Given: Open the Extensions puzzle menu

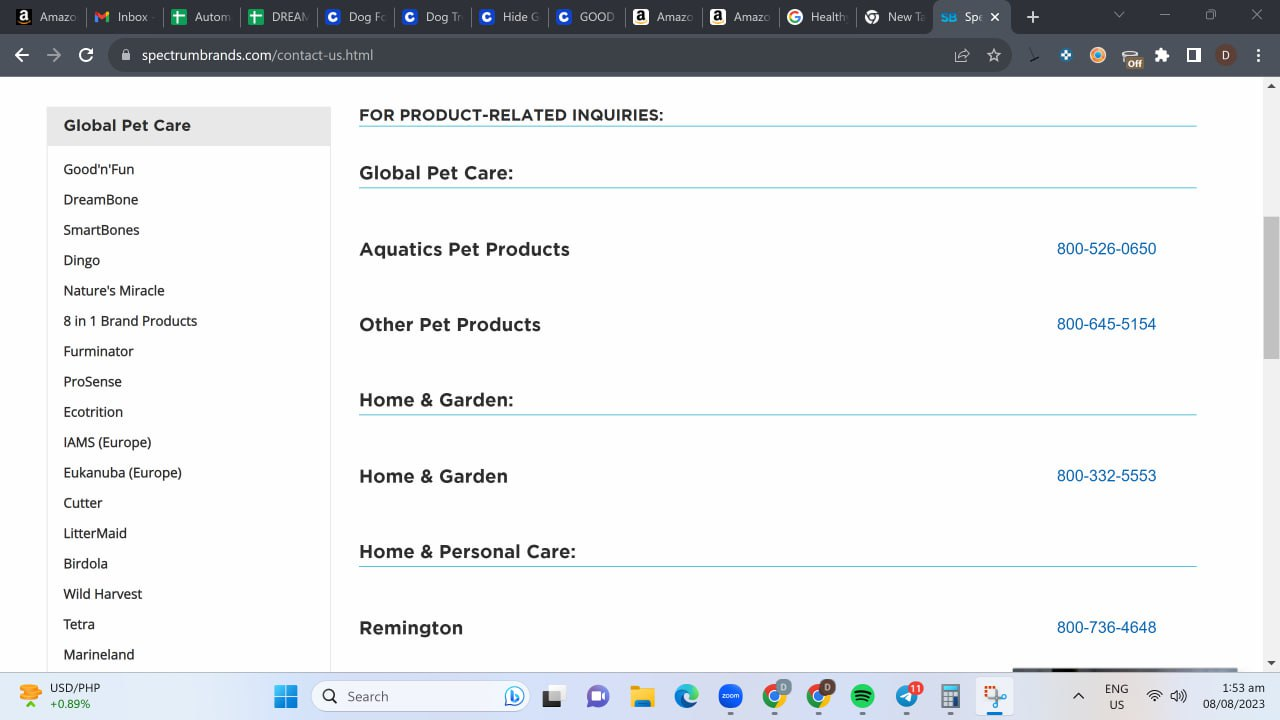Looking at the screenshot, I should point(1162,56).
